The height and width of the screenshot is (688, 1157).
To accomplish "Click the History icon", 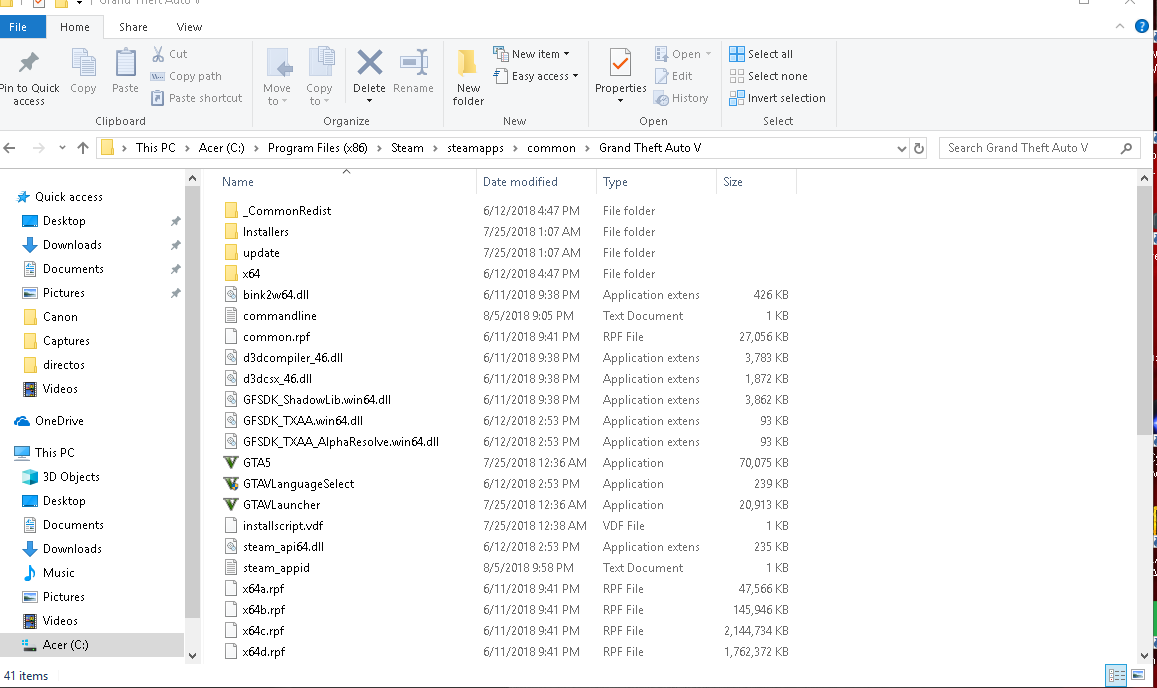I will 661,98.
